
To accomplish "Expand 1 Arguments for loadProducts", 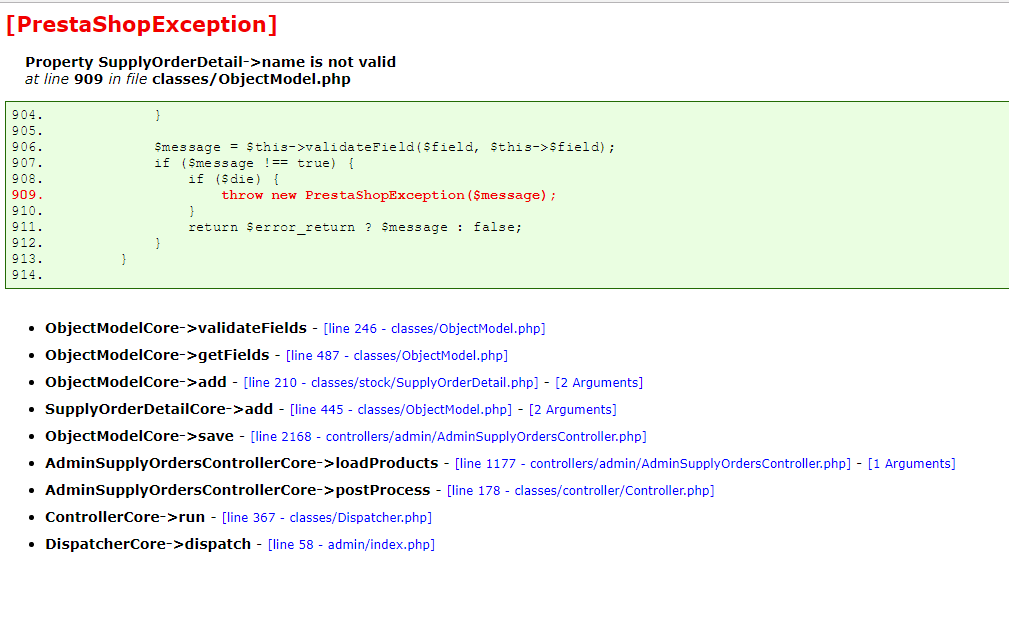I will (x=912, y=463).
